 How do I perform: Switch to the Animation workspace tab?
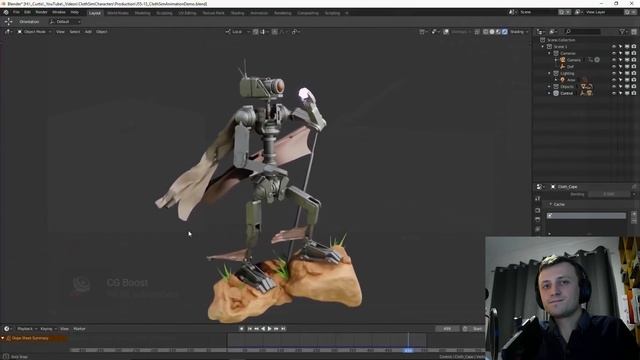pos(259,13)
